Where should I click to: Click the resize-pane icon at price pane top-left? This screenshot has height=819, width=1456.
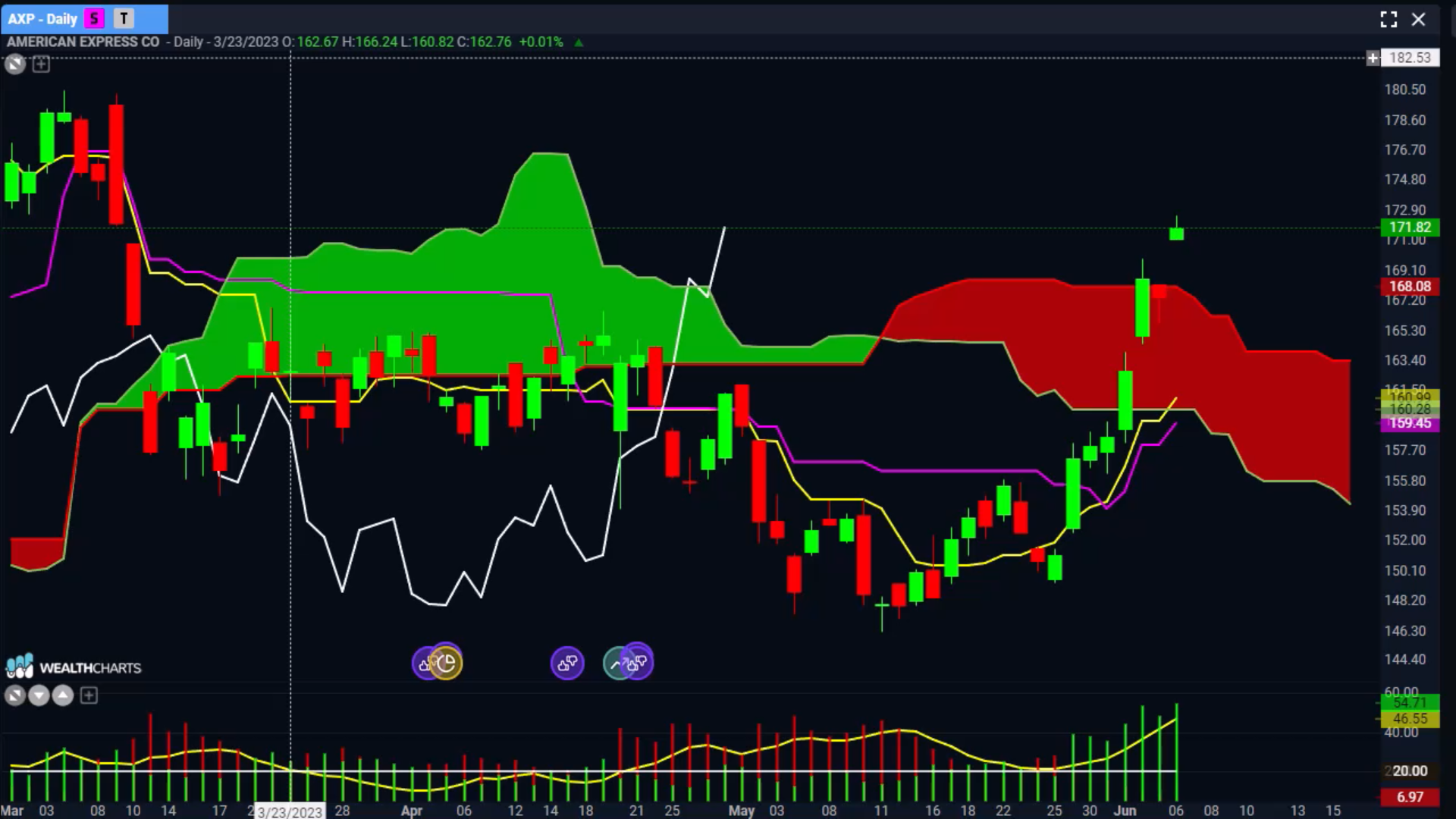point(14,64)
